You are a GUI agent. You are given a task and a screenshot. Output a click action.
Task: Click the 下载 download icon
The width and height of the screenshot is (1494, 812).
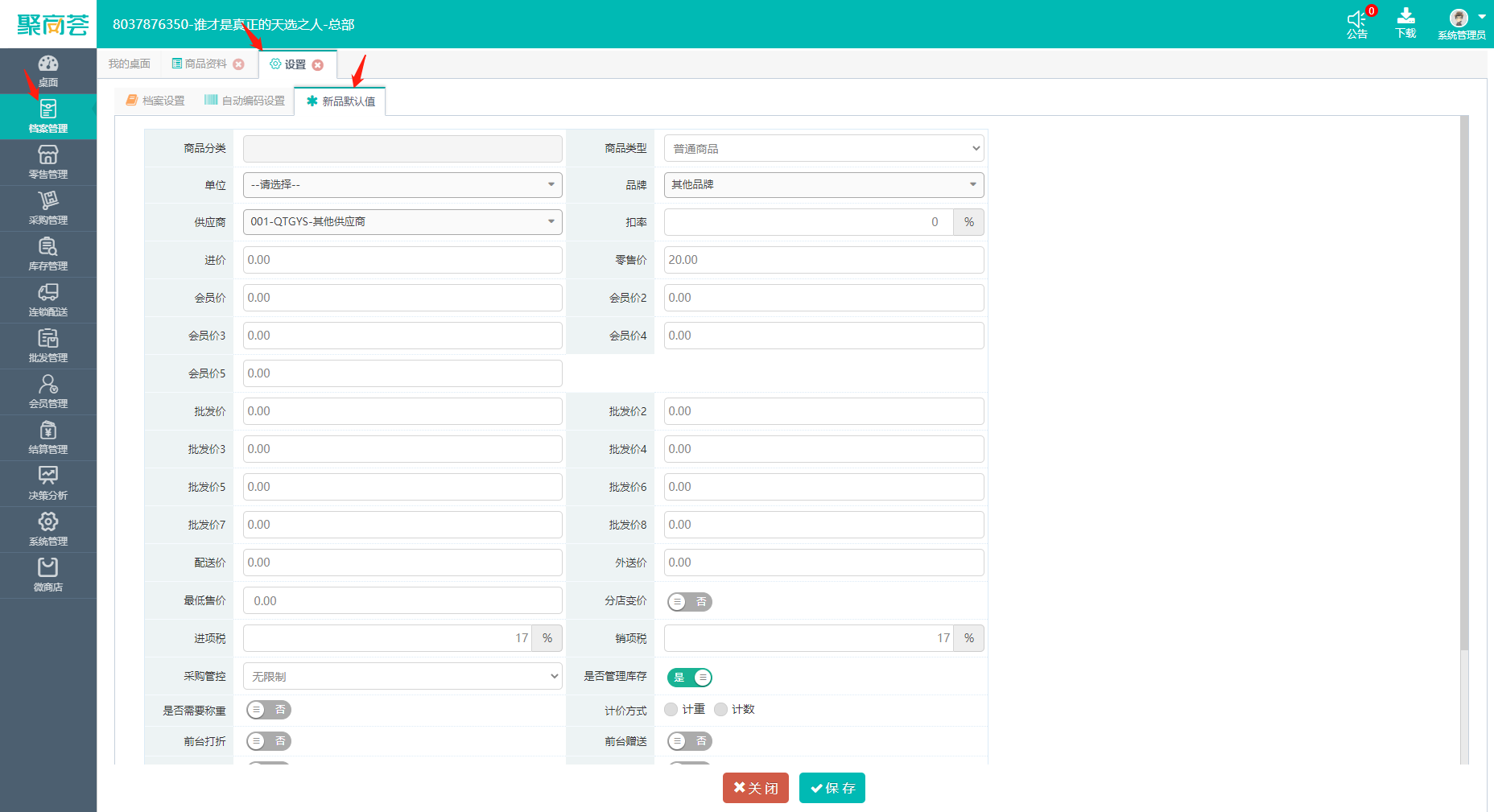tap(1406, 23)
